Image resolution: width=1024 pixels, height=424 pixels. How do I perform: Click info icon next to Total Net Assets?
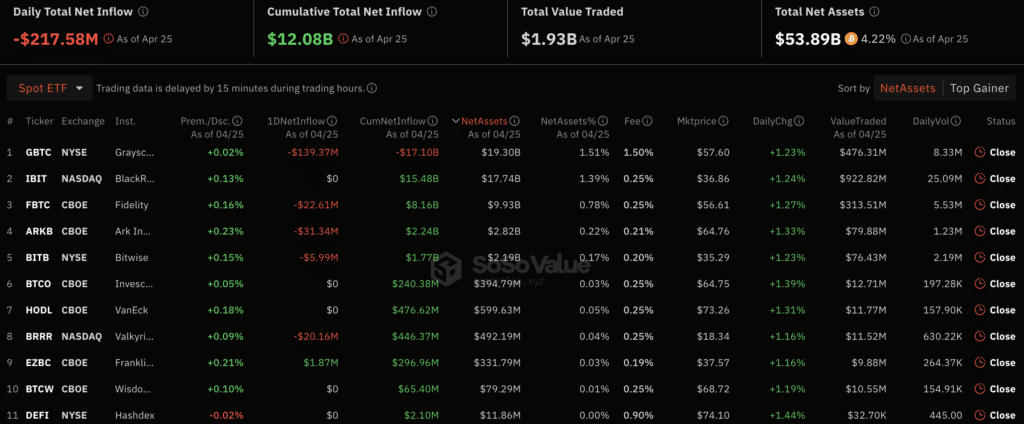tap(876, 12)
